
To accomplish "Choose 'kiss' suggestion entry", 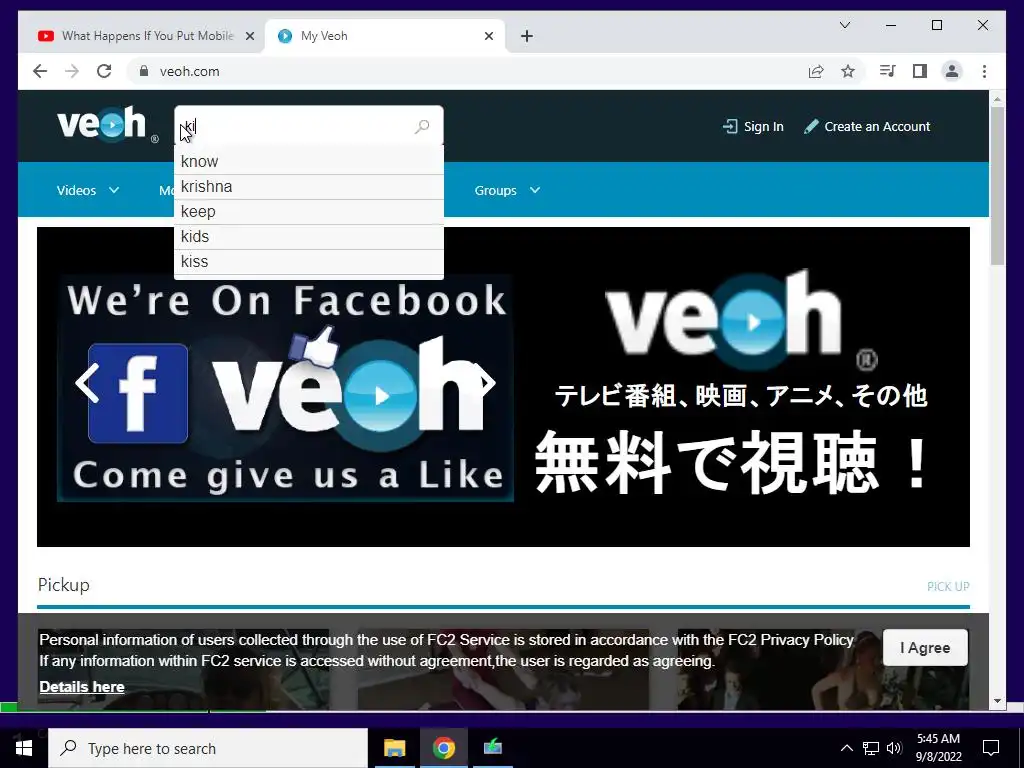I will coord(309,261).
